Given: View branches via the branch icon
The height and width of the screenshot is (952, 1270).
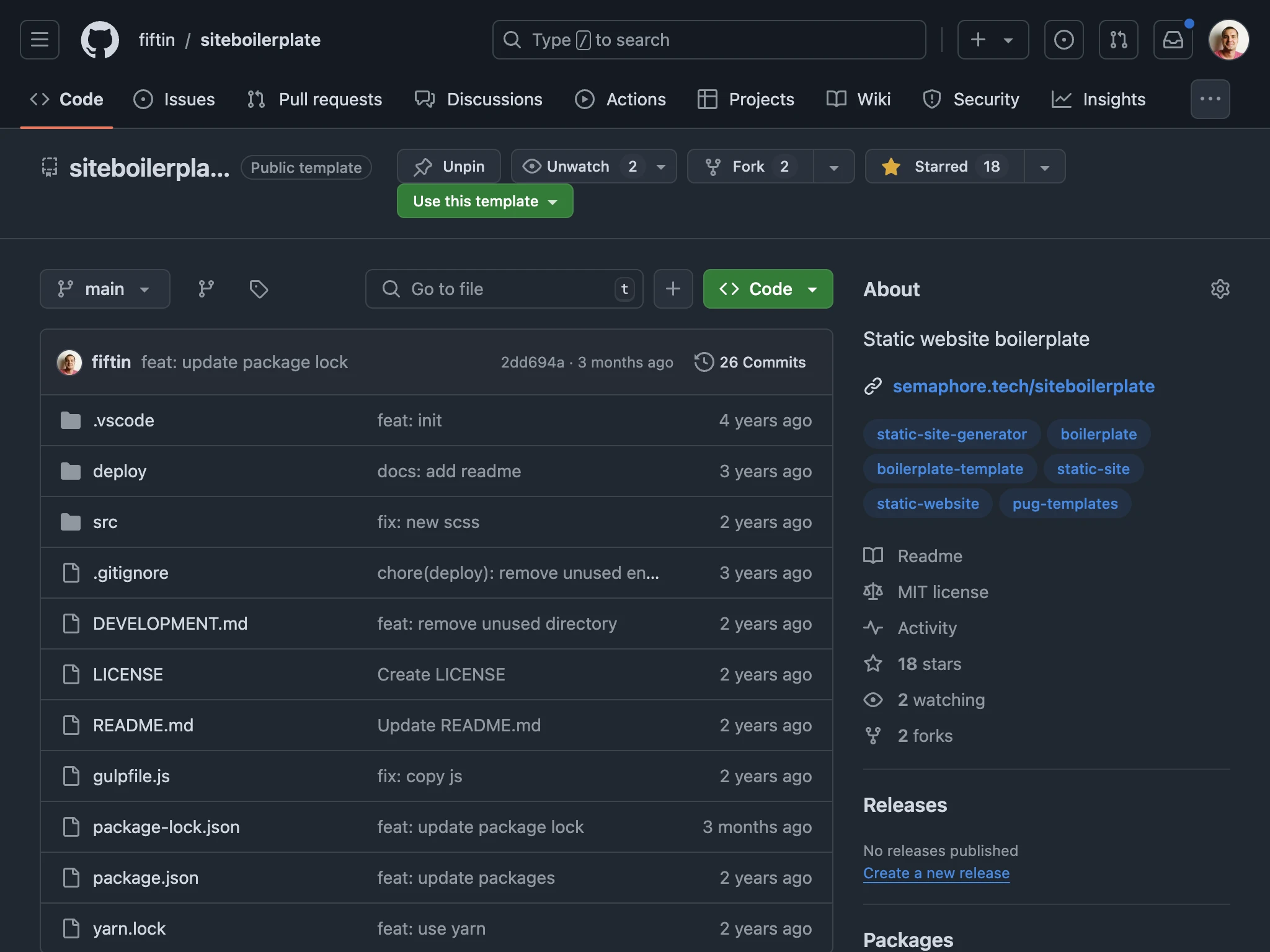Looking at the screenshot, I should [x=206, y=289].
